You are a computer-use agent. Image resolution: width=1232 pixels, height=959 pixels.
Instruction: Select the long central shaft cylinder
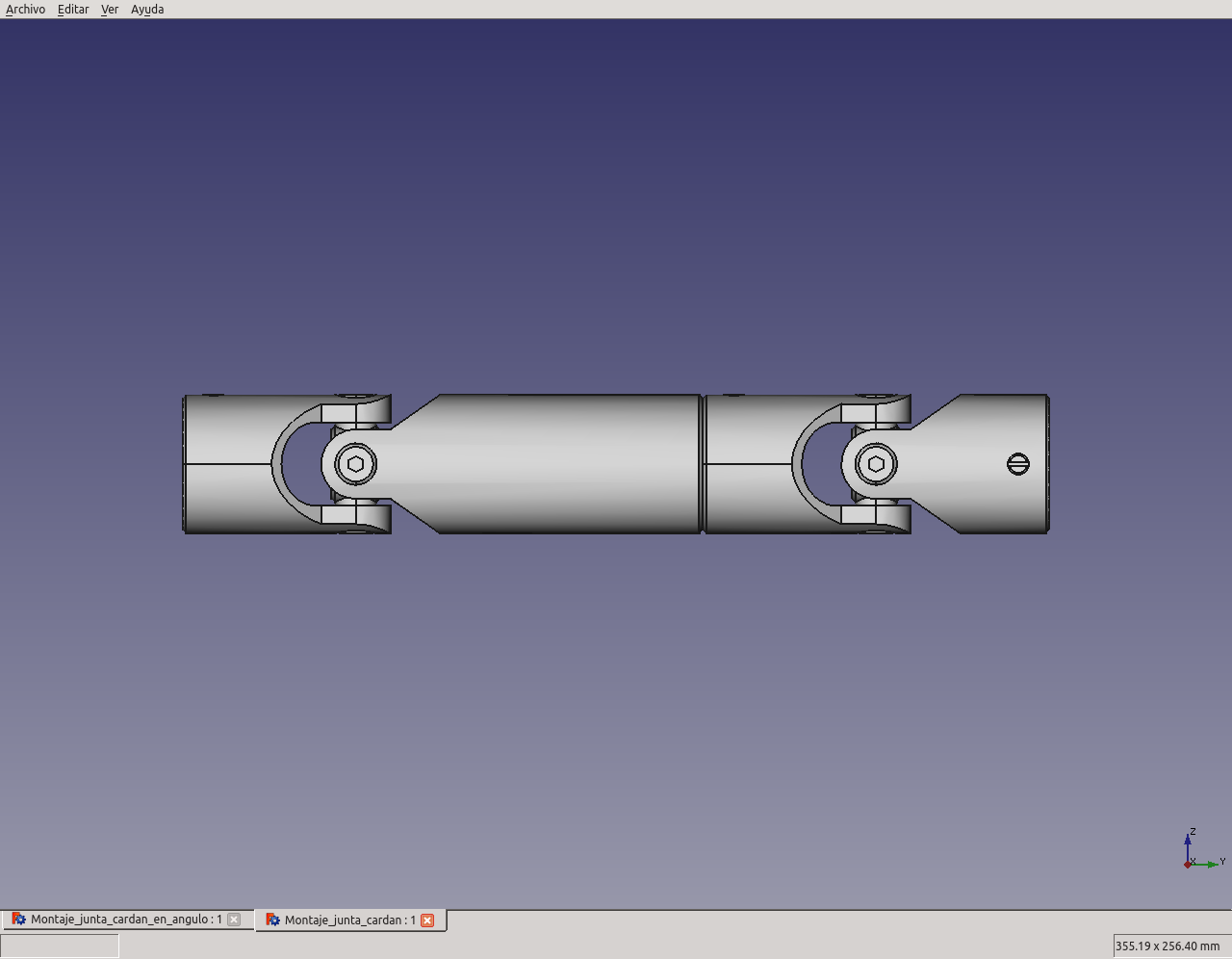pyautogui.click(x=568, y=464)
